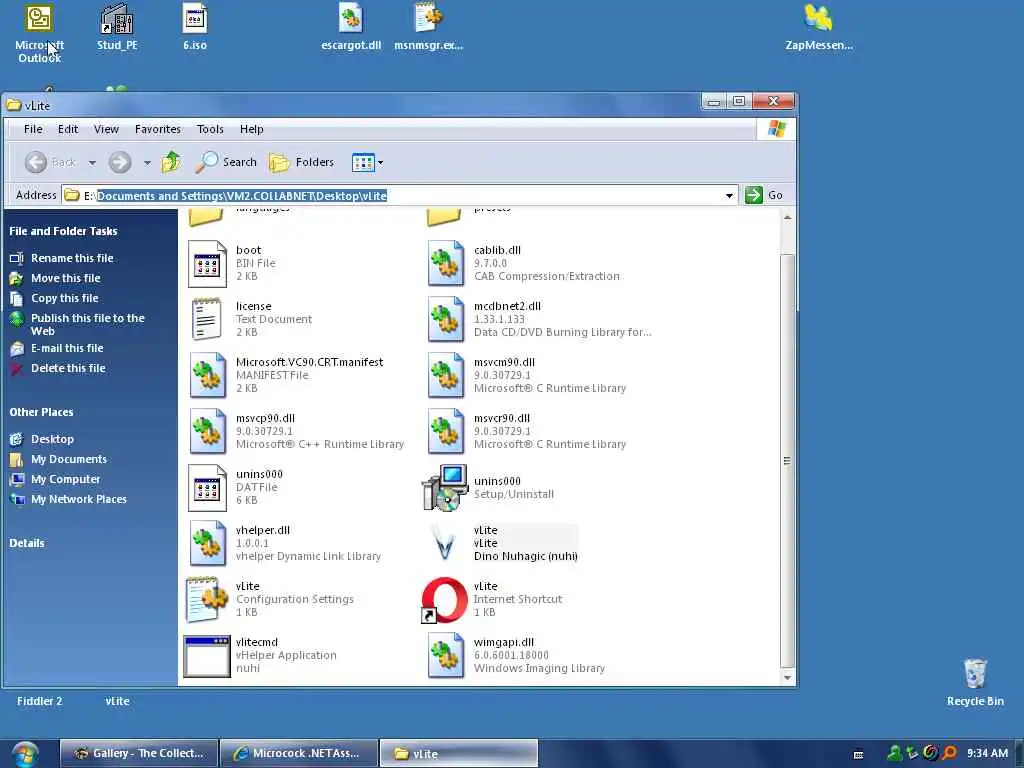Choose Delete this file
Viewport: 1024px width, 768px height.
tap(57, 368)
